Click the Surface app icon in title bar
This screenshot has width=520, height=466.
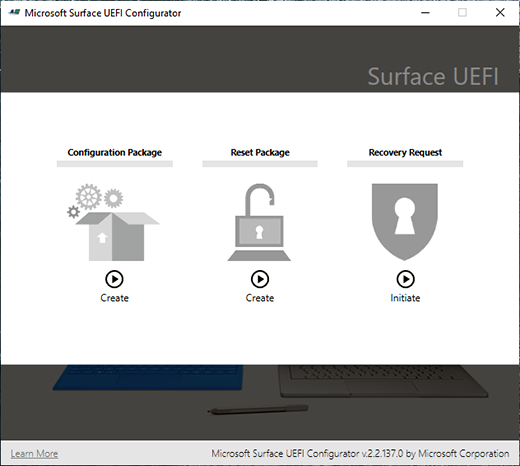click(14, 13)
